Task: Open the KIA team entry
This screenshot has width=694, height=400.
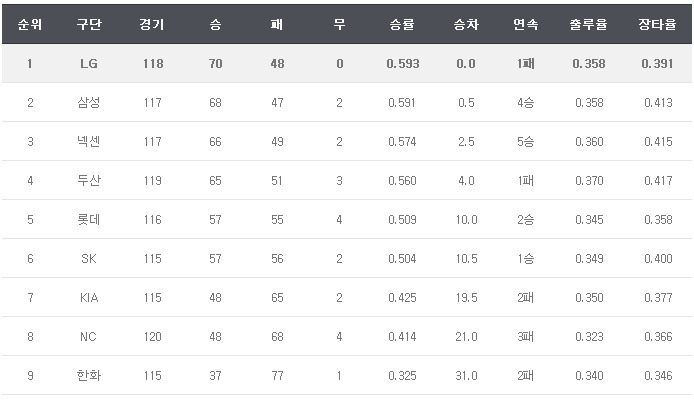Action: click(88, 298)
